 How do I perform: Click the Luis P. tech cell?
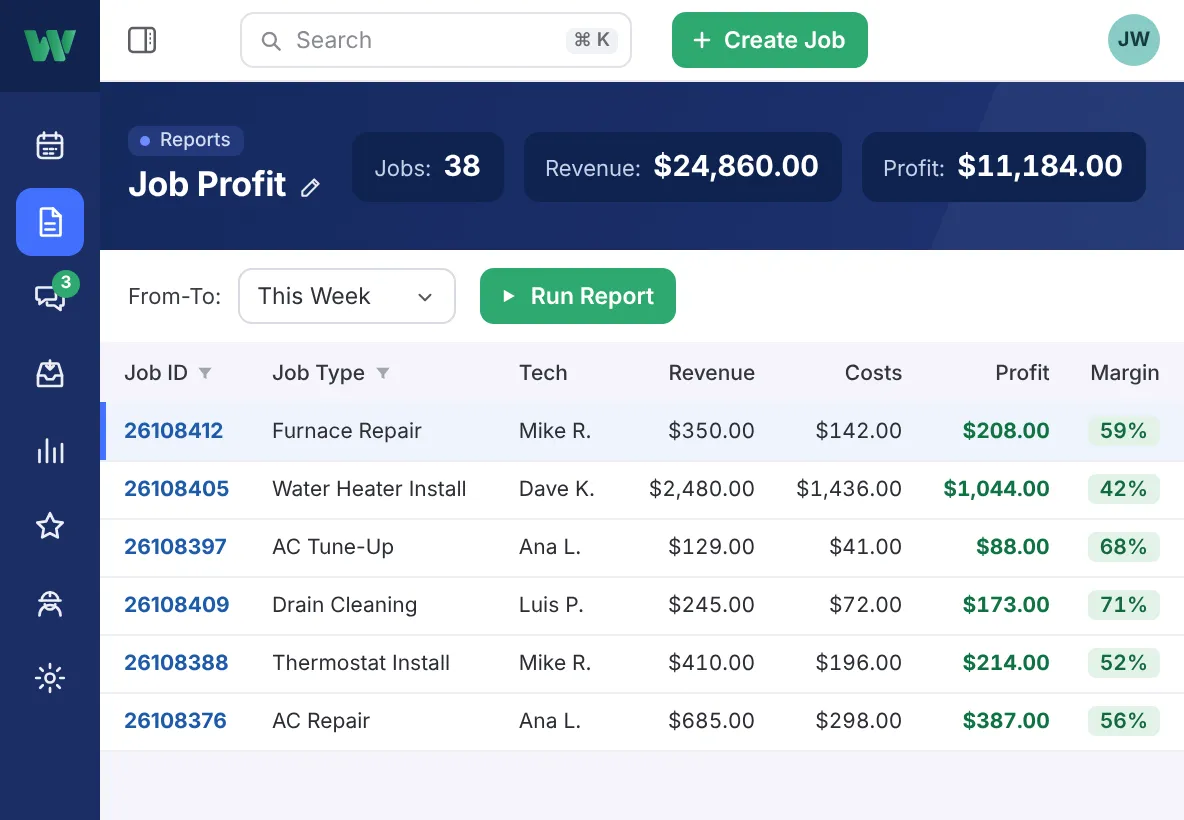(551, 605)
